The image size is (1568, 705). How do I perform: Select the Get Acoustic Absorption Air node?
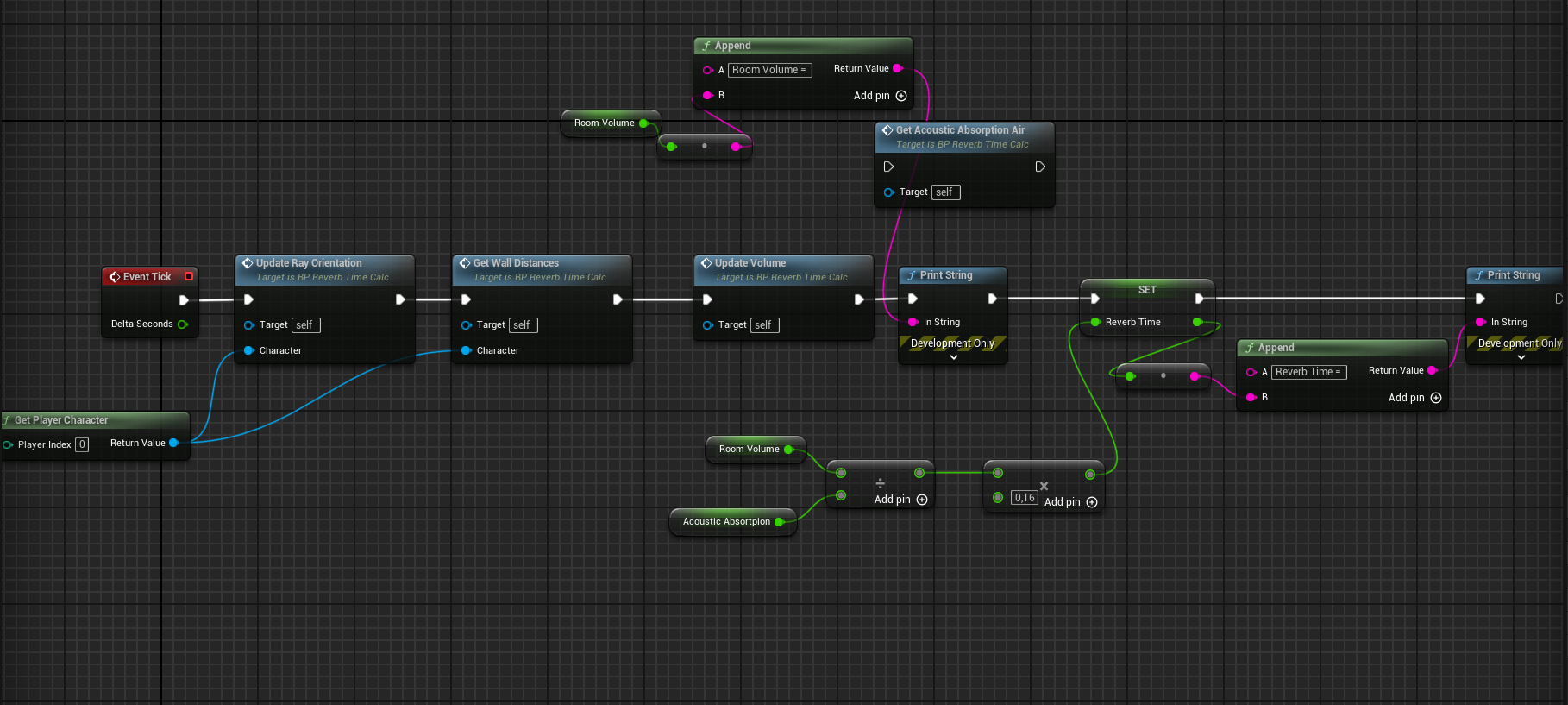(960, 130)
